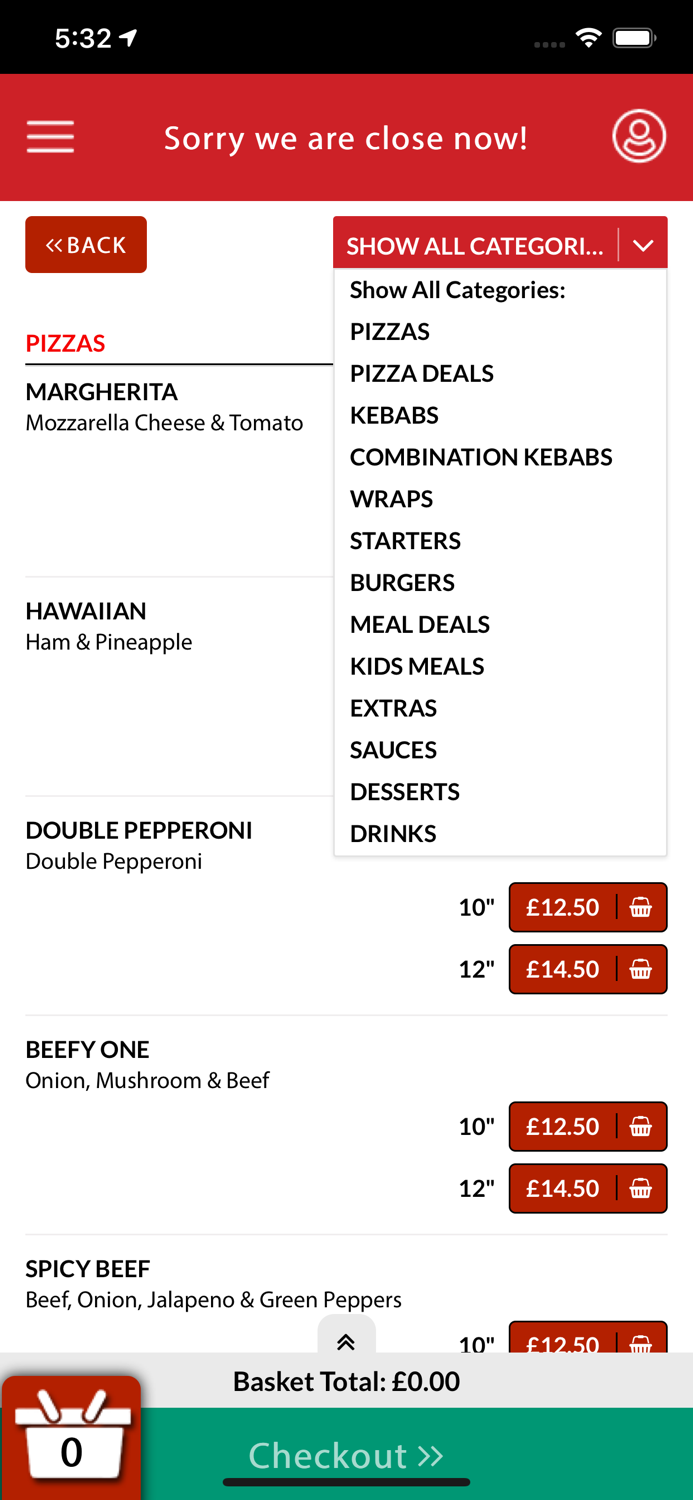
Task: Open the user account profile icon
Action: tap(639, 136)
